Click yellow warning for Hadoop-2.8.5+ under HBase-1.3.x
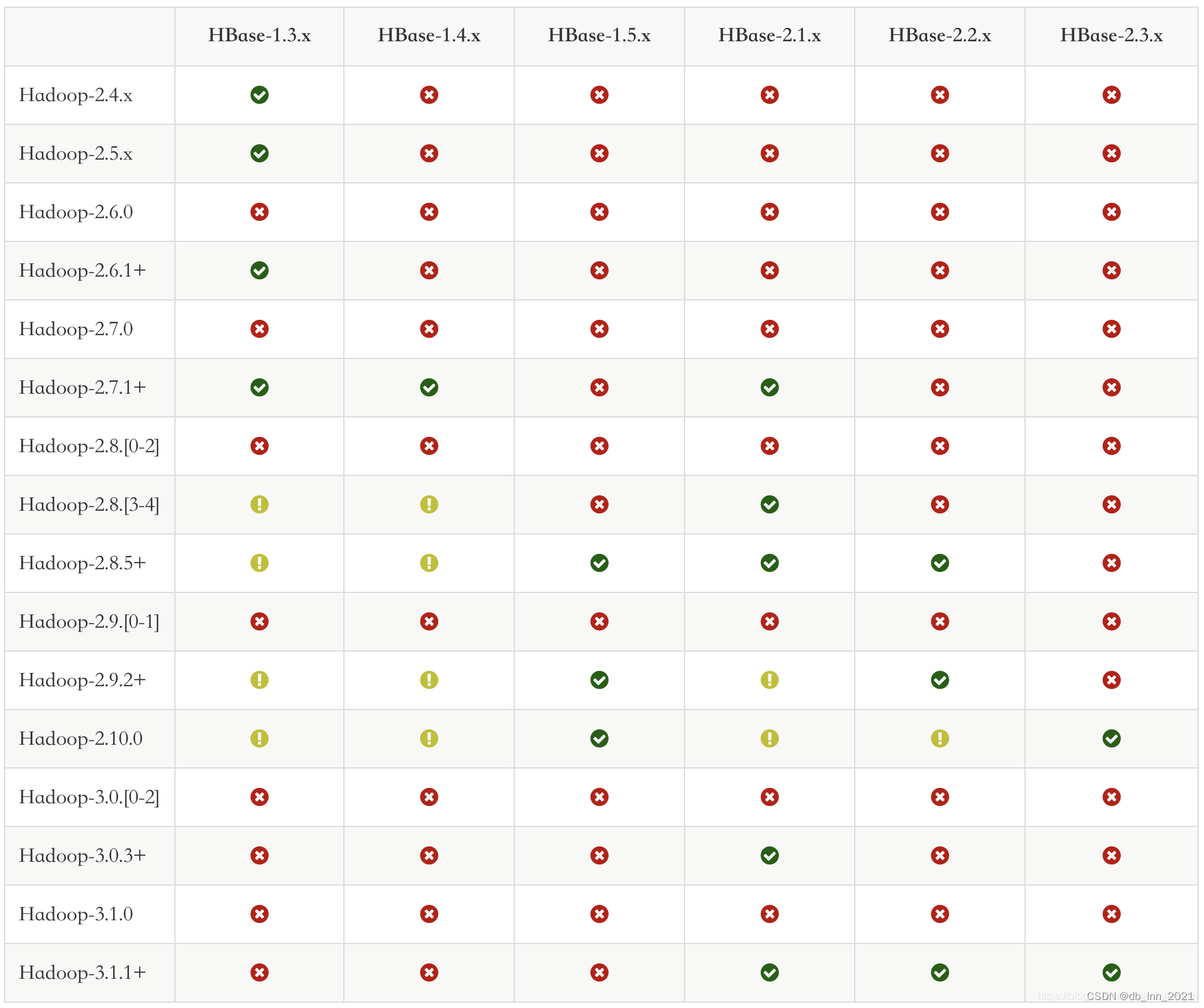This screenshot has width=1204, height=1008. click(x=259, y=563)
